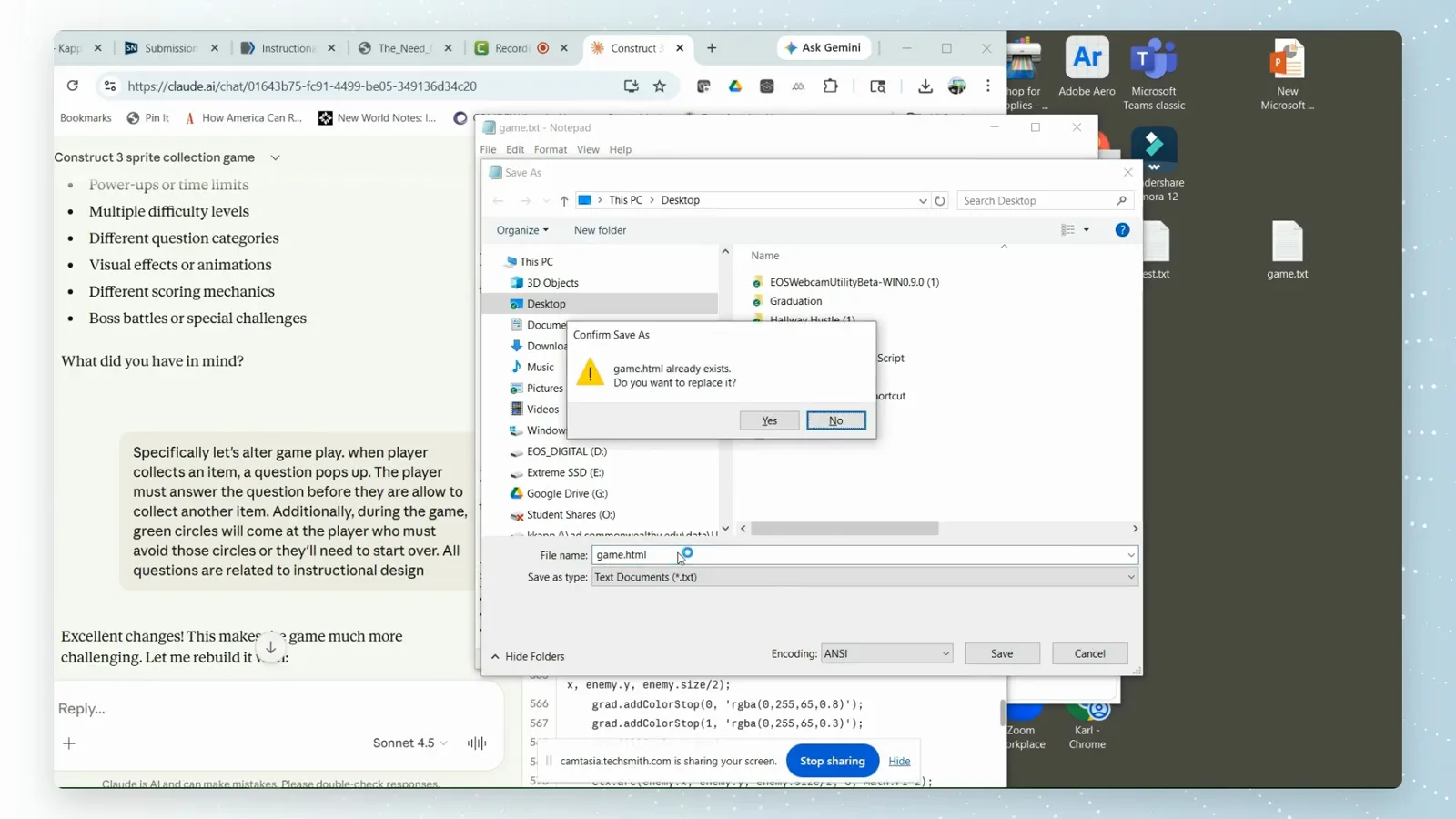This screenshot has width=1456, height=819.
Task: Click This PC in address breadcrumb
Action: 625,200
